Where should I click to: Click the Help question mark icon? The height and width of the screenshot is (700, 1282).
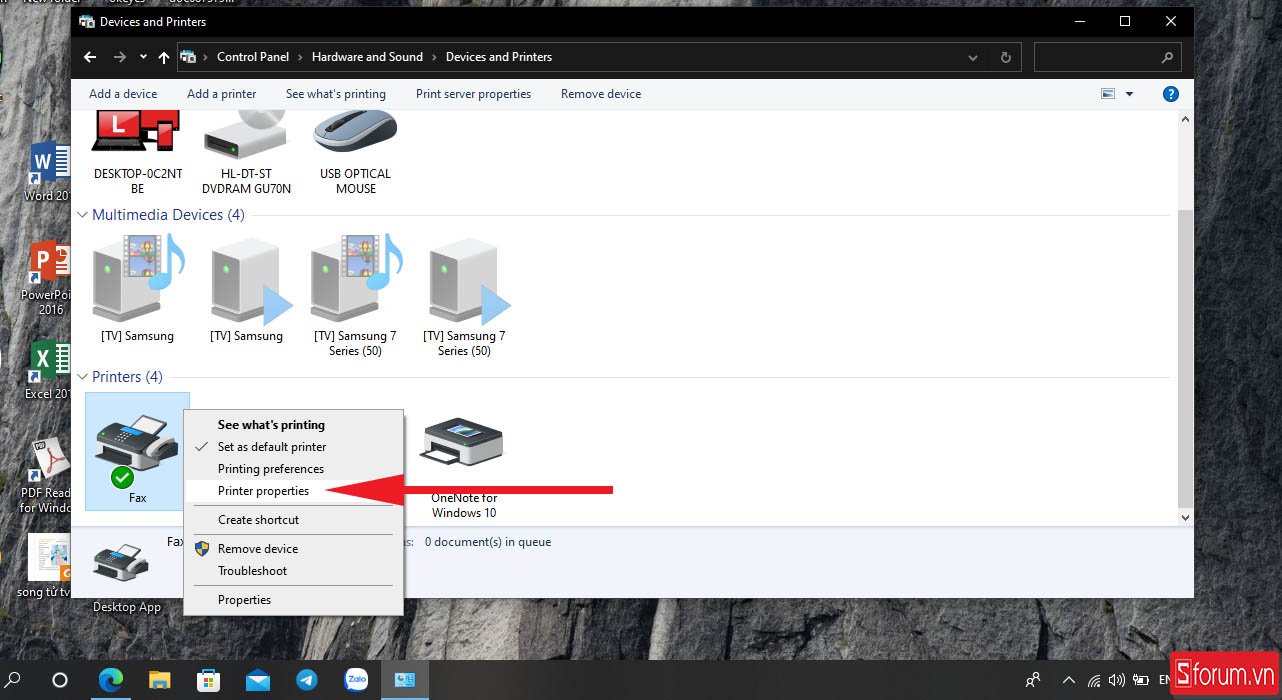(x=1170, y=94)
